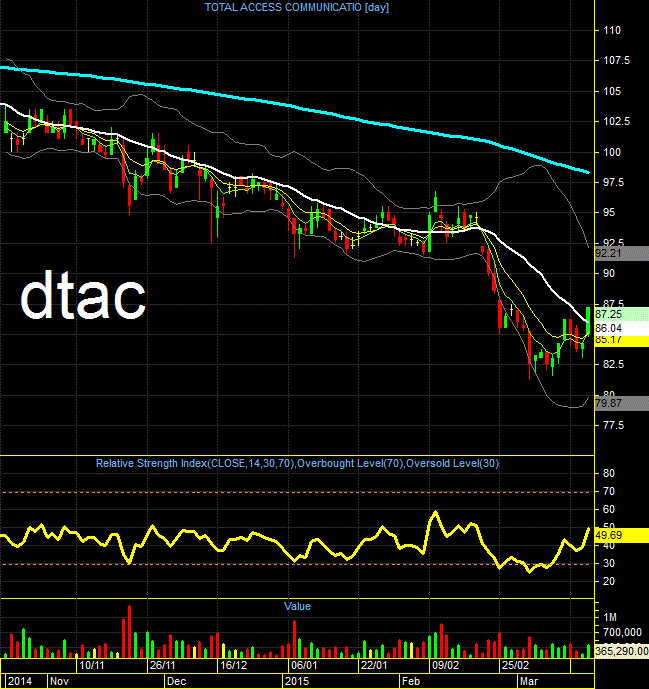Click the 80 level on RSI axis
Viewport: 649px width, 689px height.
point(609,473)
